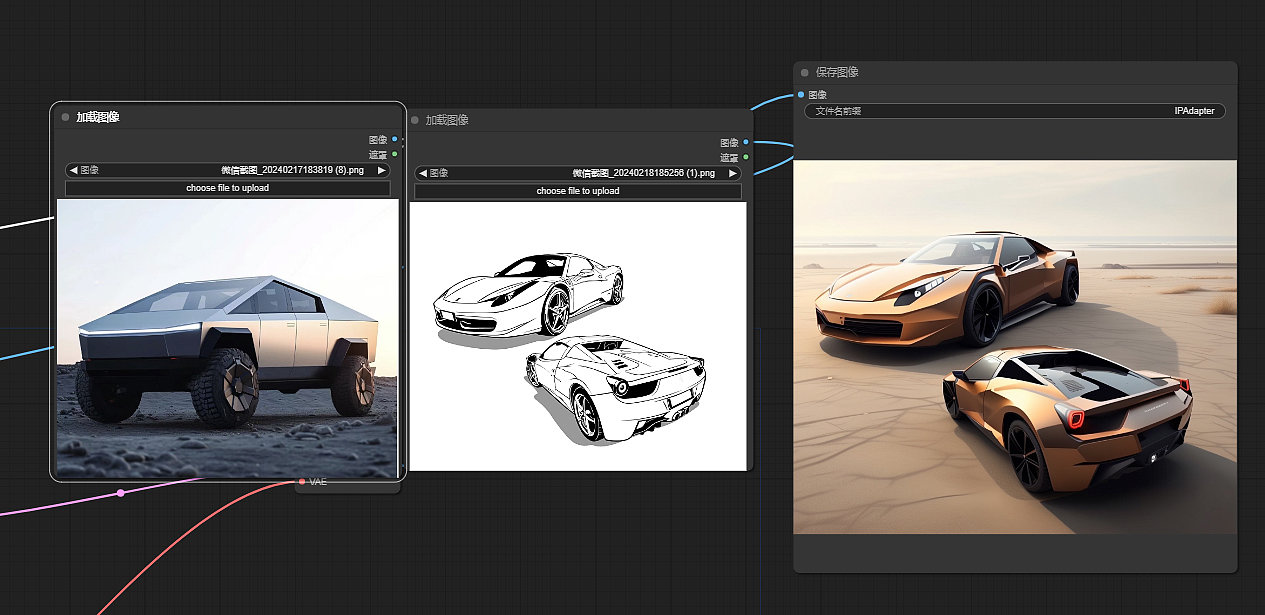Image resolution: width=1265 pixels, height=615 pixels.
Task: Toggle collapse dot on 保存图像 node
Action: coord(804,72)
